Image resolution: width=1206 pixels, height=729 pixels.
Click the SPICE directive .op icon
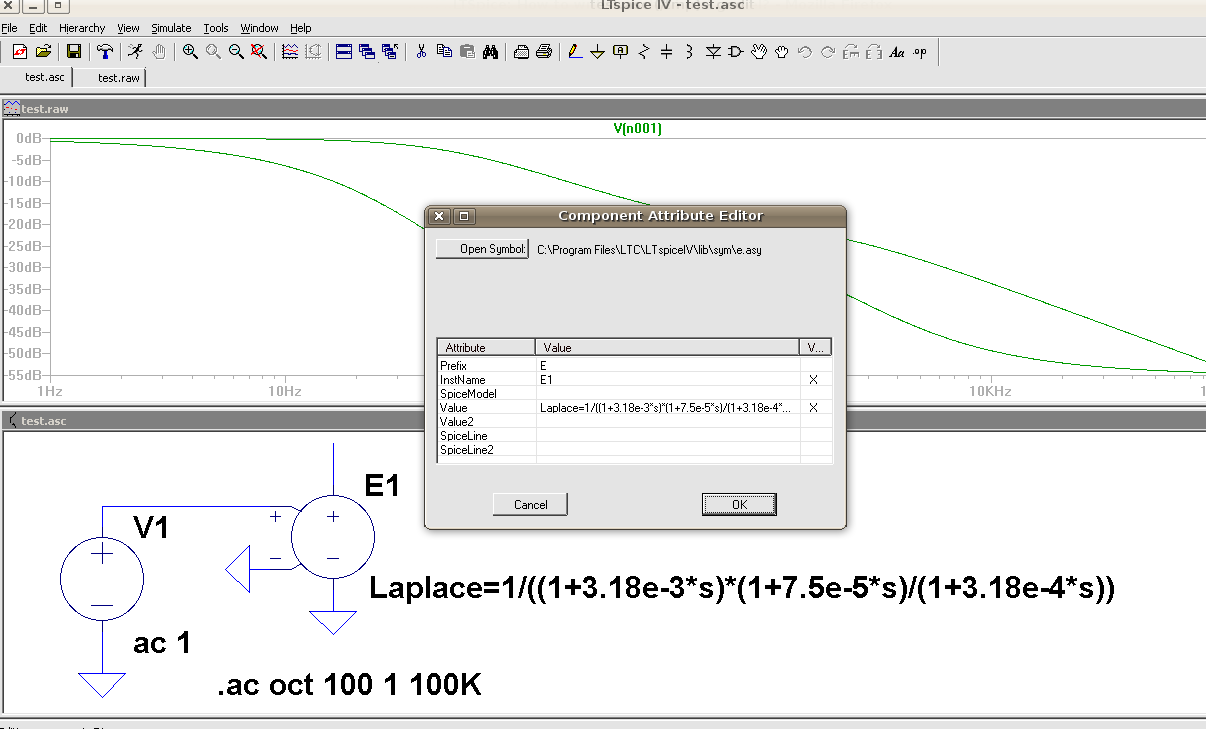click(x=919, y=52)
